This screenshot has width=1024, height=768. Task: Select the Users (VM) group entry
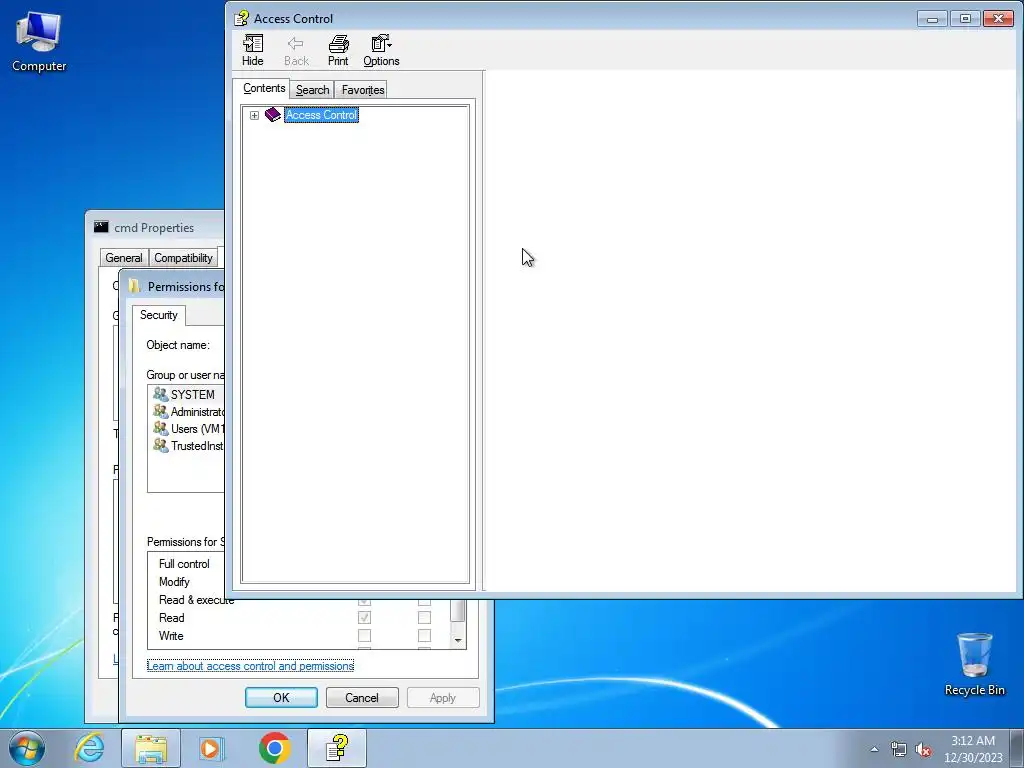point(187,428)
